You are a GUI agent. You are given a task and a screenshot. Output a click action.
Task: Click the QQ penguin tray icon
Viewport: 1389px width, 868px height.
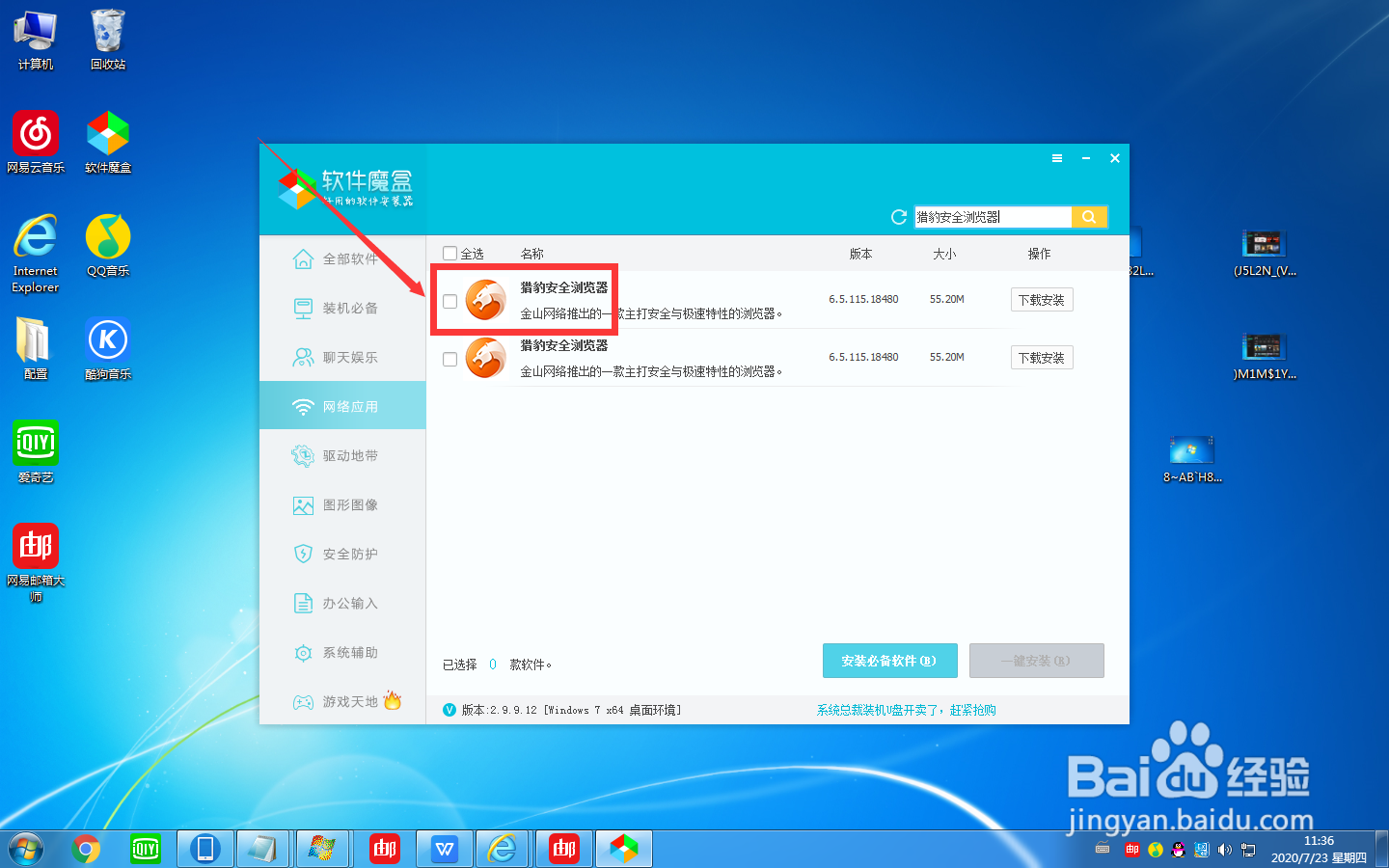point(1178,850)
